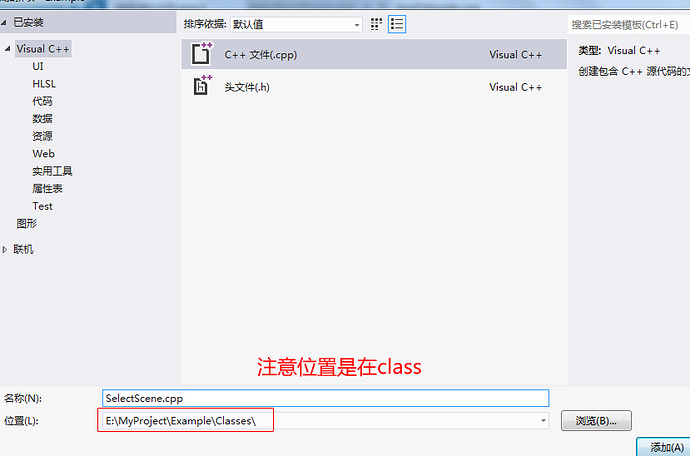Select the C++ file (.cpp) template icon
Screen dimensions: 690x456
pyautogui.click(x=202, y=54)
